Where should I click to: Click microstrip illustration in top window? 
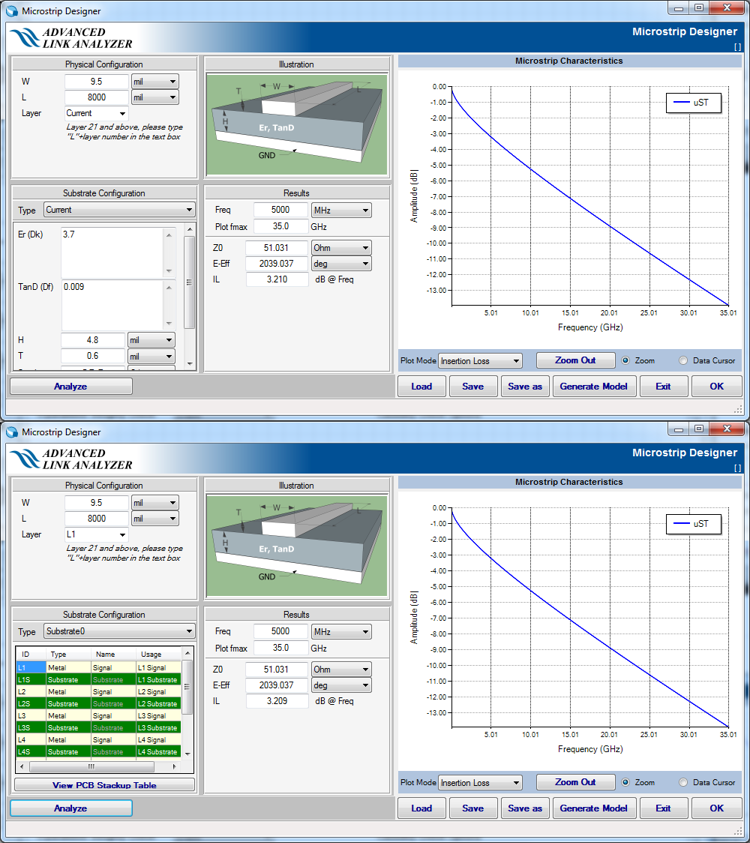tap(297, 125)
